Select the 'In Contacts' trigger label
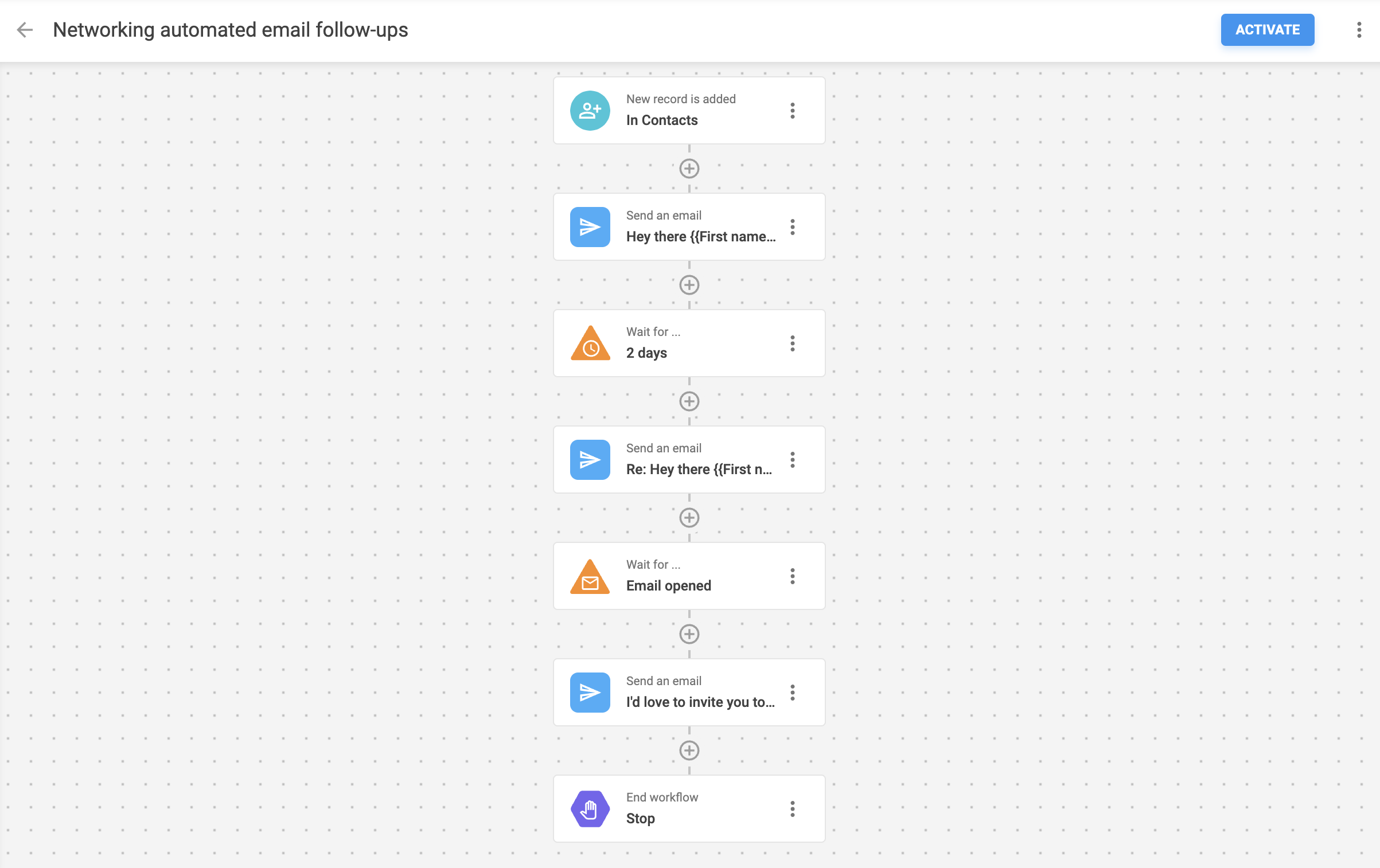The height and width of the screenshot is (868, 1380). (x=662, y=119)
